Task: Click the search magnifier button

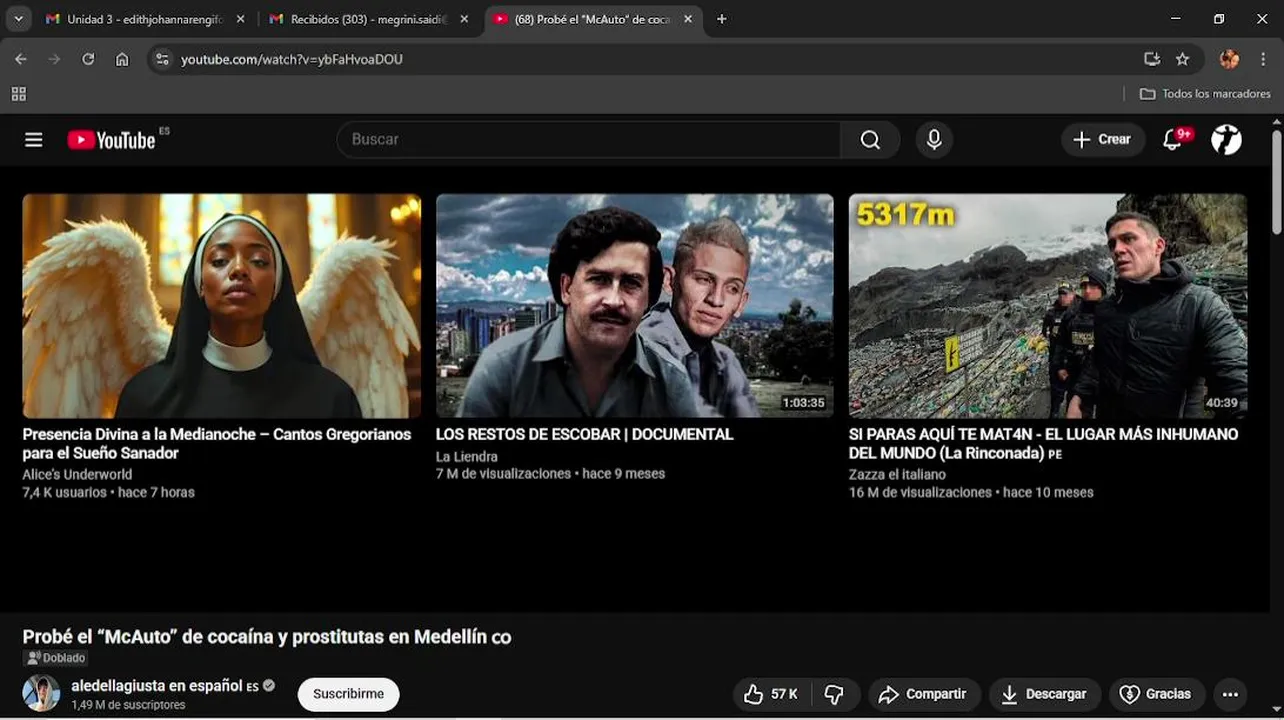Action: (870, 140)
